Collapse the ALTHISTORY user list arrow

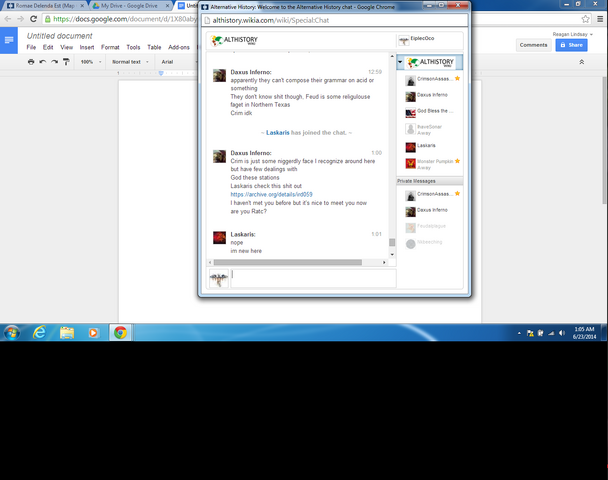coord(400,62)
